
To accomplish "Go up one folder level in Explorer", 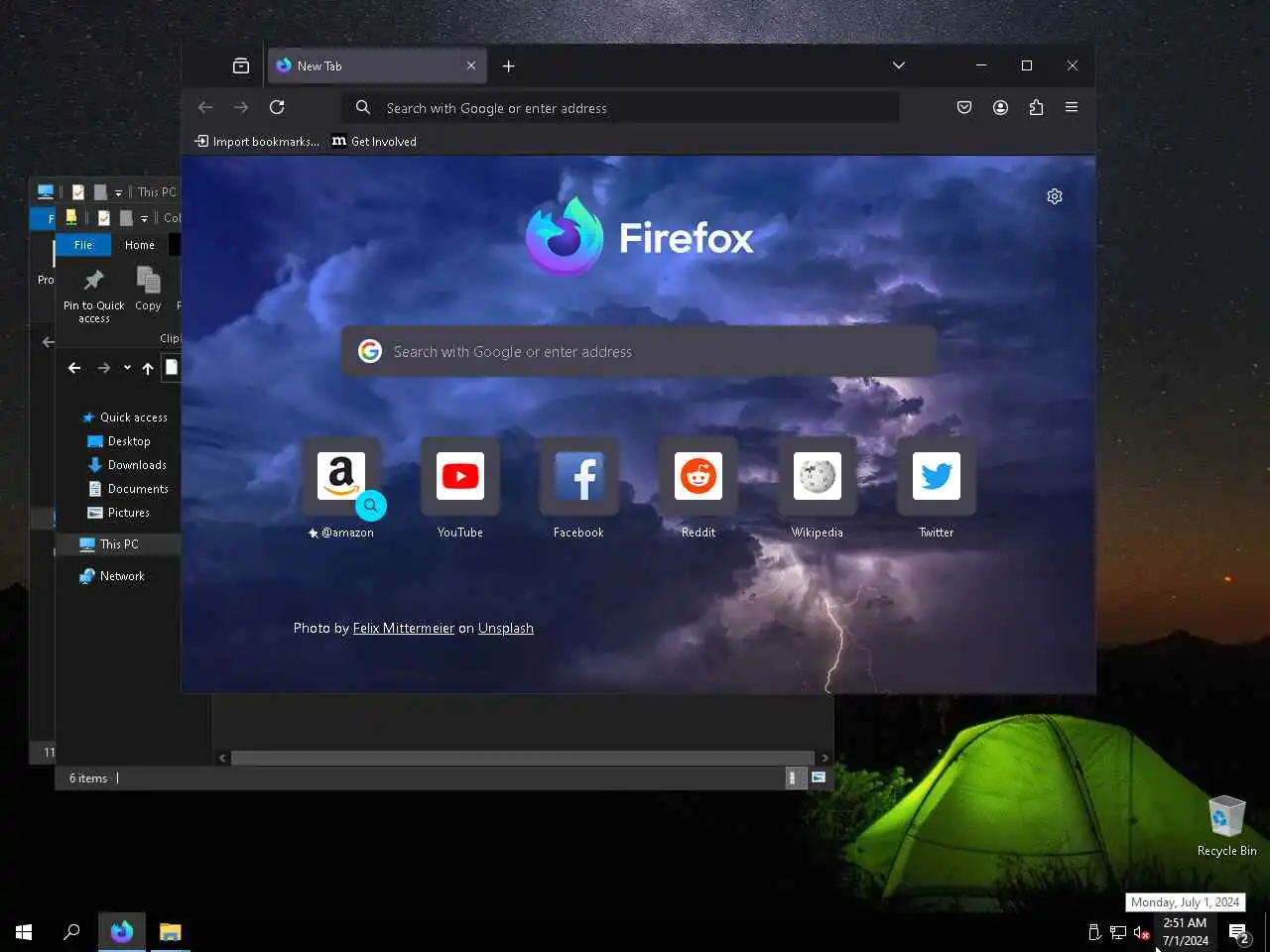I will [148, 368].
